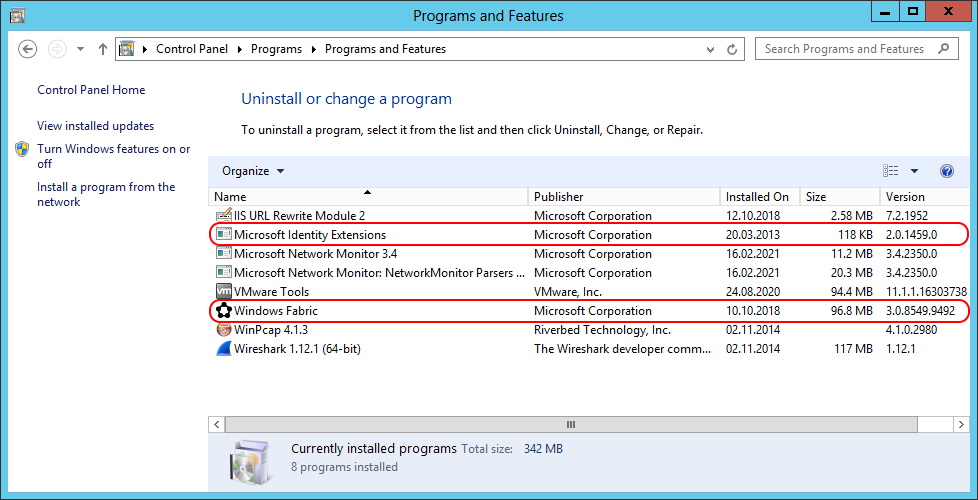Open Help with the question mark icon
The height and width of the screenshot is (500, 978).
(x=946, y=171)
